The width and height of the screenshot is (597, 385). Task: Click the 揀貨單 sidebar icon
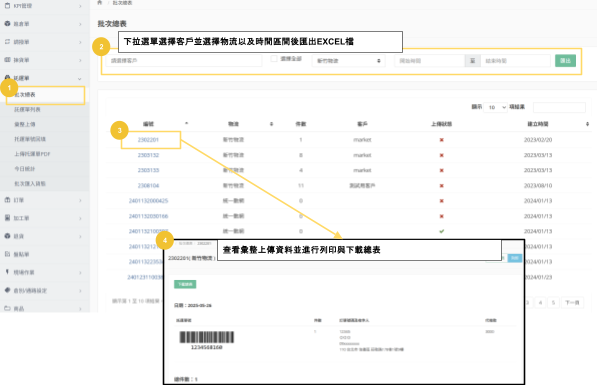[x=7, y=60]
